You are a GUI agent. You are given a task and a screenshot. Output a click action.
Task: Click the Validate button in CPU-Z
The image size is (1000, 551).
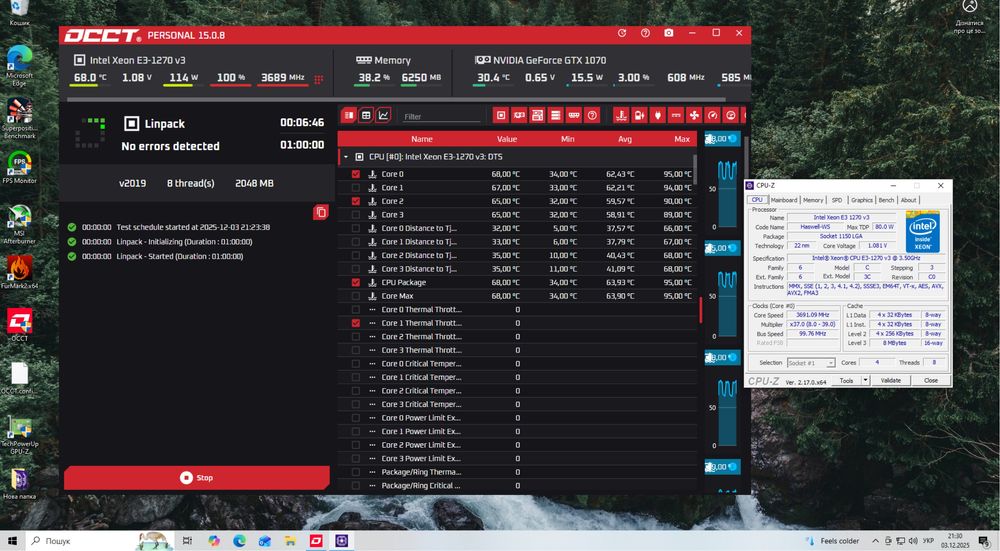891,380
